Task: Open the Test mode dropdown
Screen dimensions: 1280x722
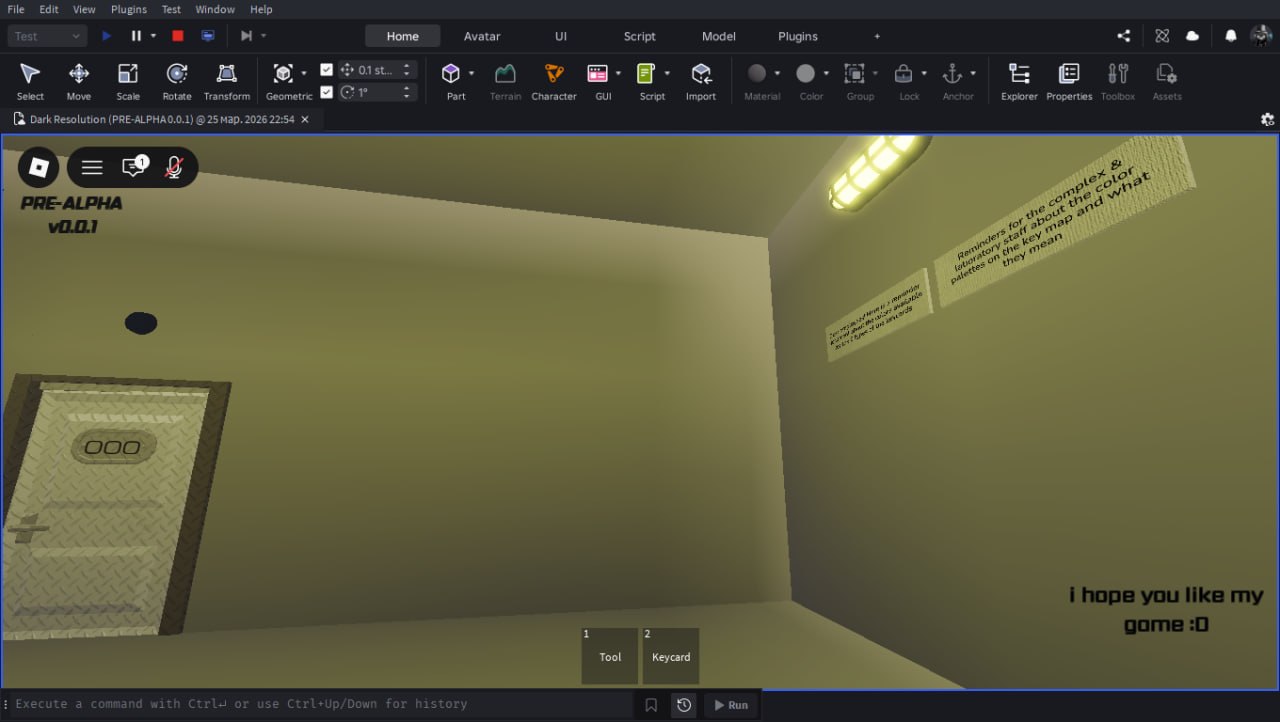Action: pyautogui.click(x=48, y=36)
